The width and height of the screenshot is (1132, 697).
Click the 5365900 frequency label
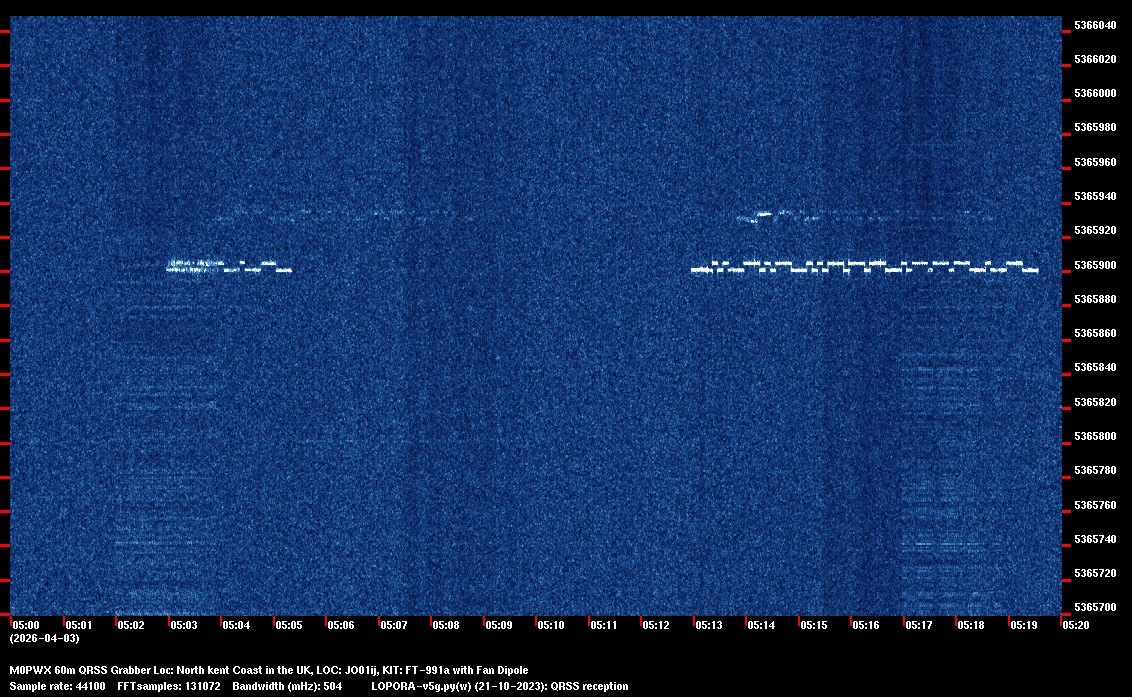[x=1094, y=265]
